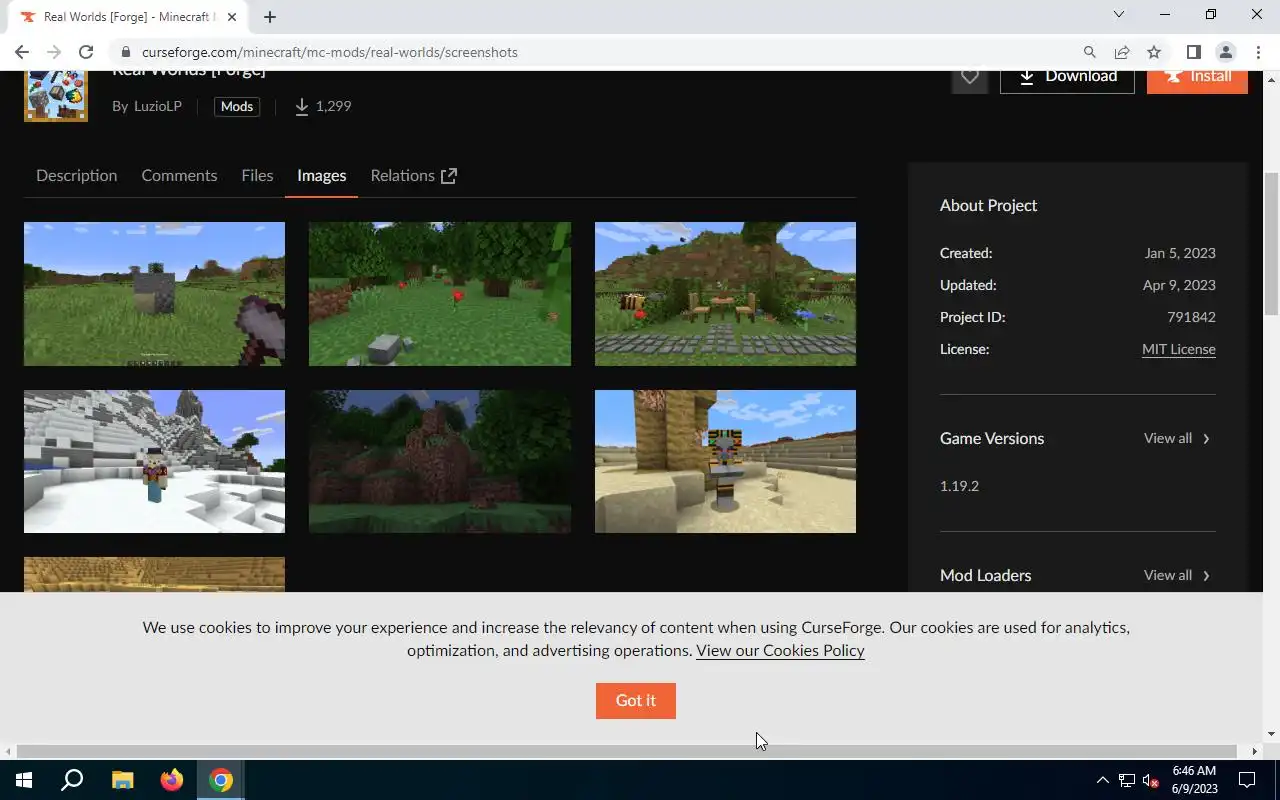This screenshot has width=1280, height=800.
Task: Show hidden system tray icons
Action: coord(1102,780)
